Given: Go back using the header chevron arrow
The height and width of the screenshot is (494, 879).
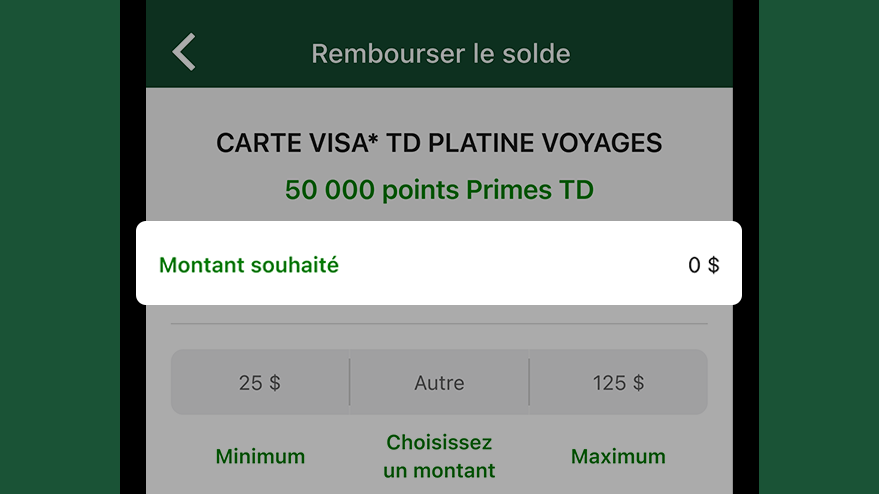Looking at the screenshot, I should coord(184,52).
